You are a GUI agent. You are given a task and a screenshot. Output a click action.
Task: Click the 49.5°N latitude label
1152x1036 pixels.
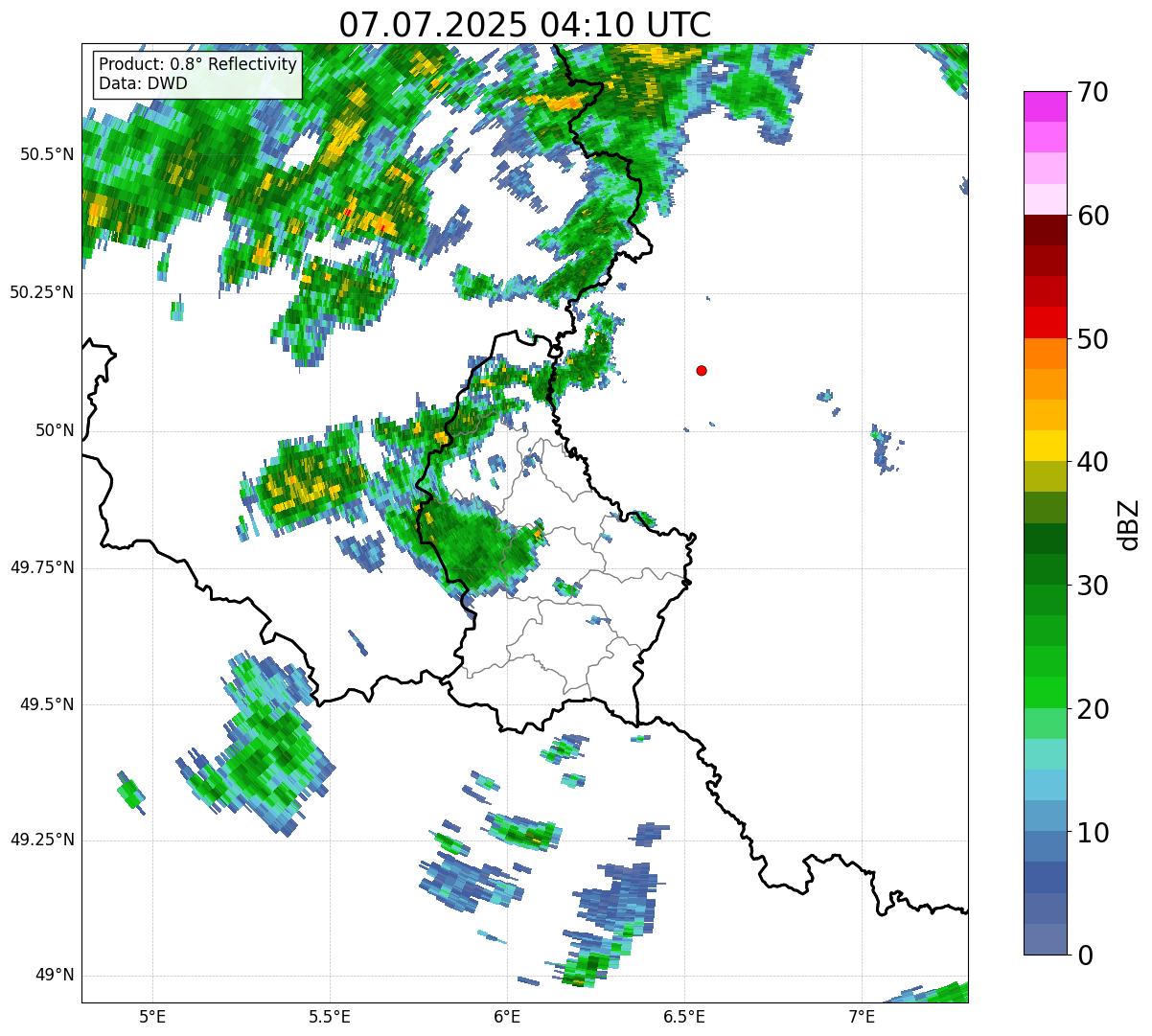pyautogui.click(x=47, y=704)
